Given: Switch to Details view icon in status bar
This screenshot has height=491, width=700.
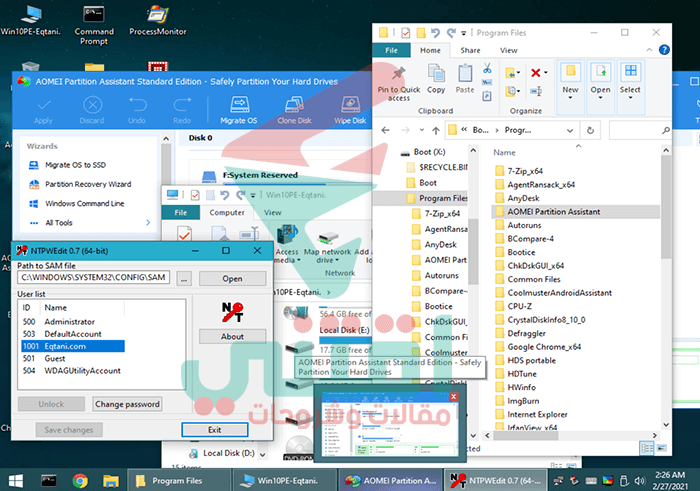Looking at the screenshot, I should [x=646, y=448].
